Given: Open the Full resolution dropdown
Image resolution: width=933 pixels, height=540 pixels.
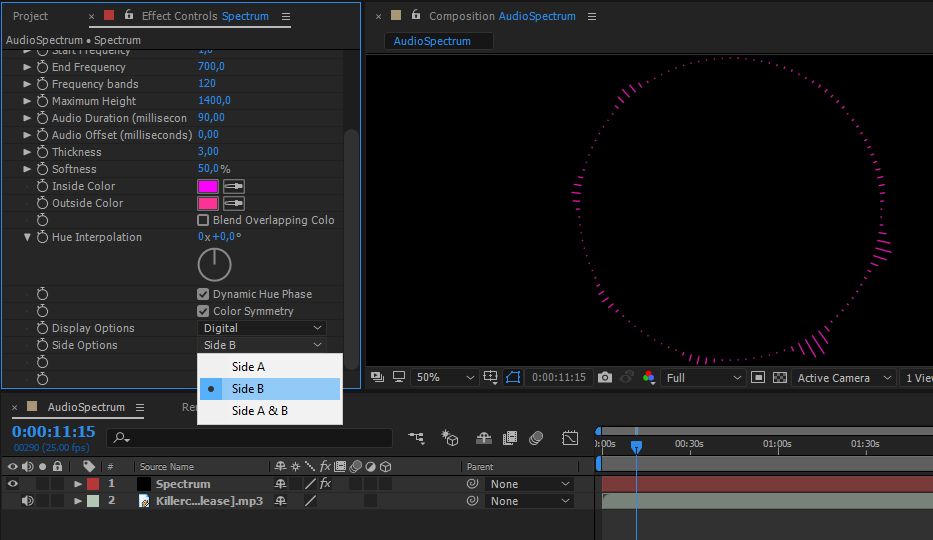Looking at the screenshot, I should click(703, 378).
